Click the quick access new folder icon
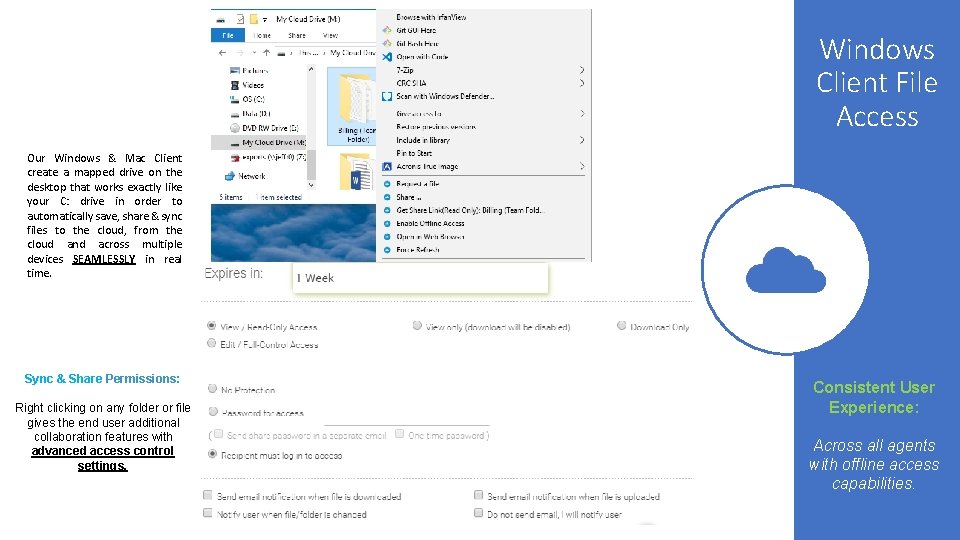 click(x=253, y=19)
